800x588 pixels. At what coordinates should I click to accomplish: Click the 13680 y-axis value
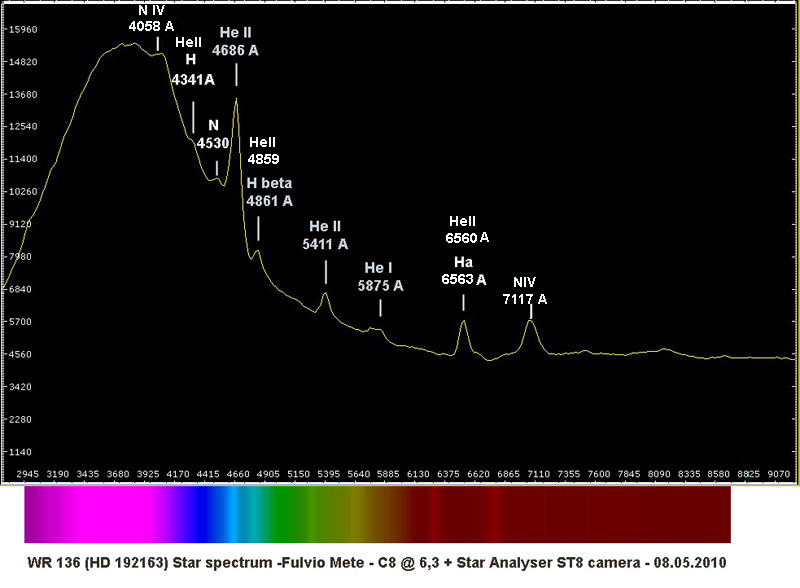(23, 94)
